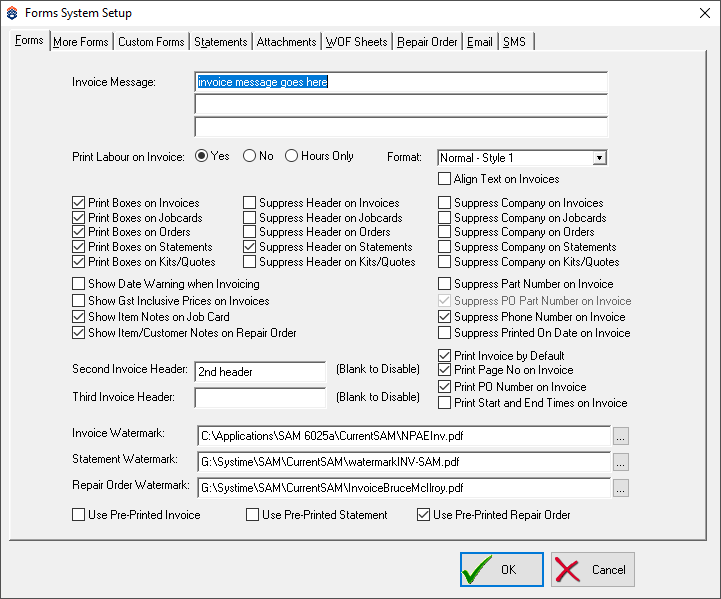Click the Repair Order Watermark path field
Viewport: 721px width, 599px height.
coord(404,488)
